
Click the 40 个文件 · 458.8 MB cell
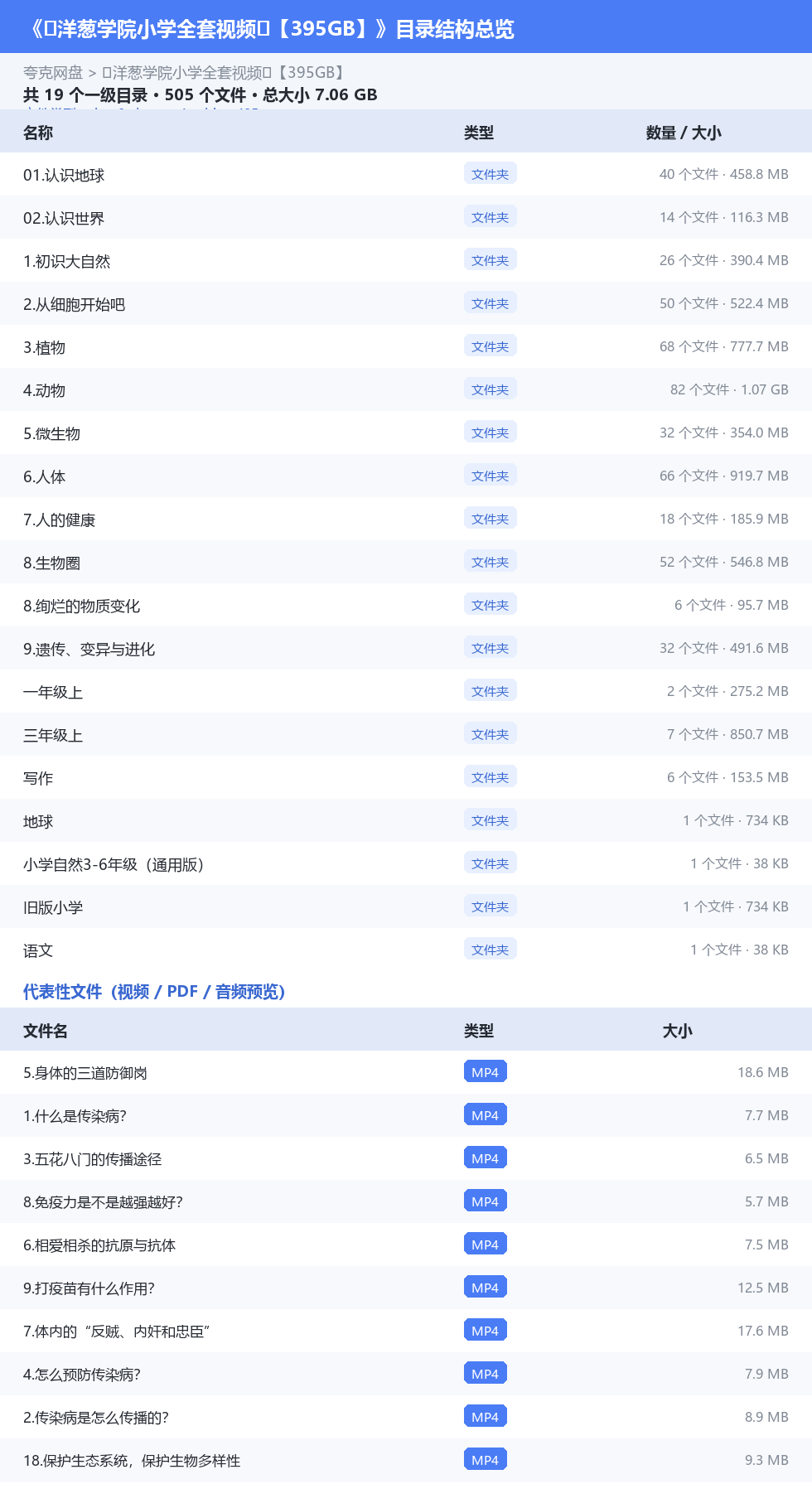tap(724, 174)
